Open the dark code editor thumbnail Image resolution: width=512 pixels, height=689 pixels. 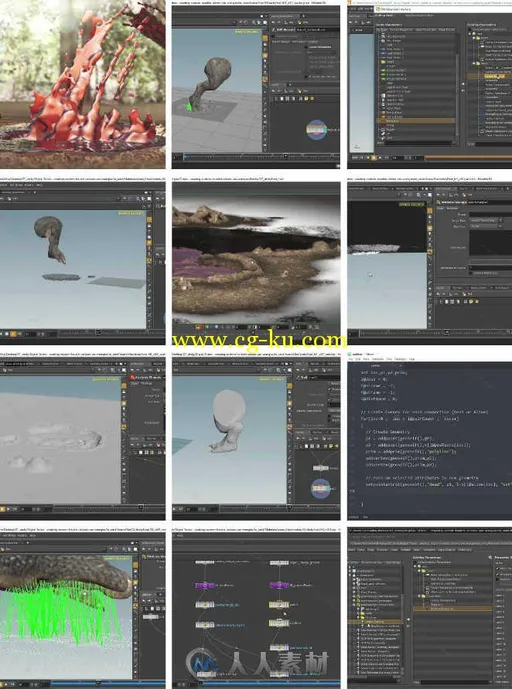click(x=429, y=436)
